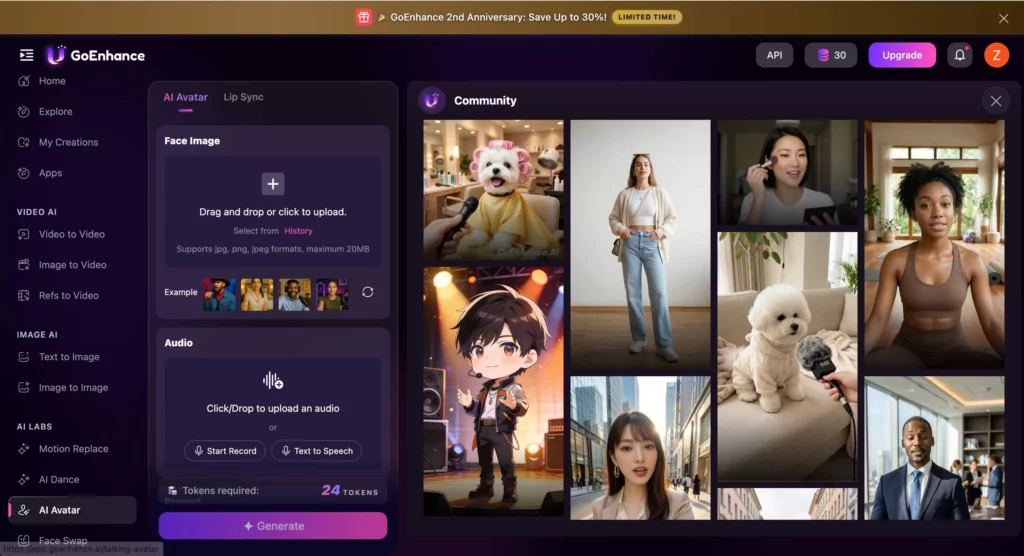Click the Text to Image icon
Image resolution: width=1024 pixels, height=556 pixels.
tap(24, 357)
